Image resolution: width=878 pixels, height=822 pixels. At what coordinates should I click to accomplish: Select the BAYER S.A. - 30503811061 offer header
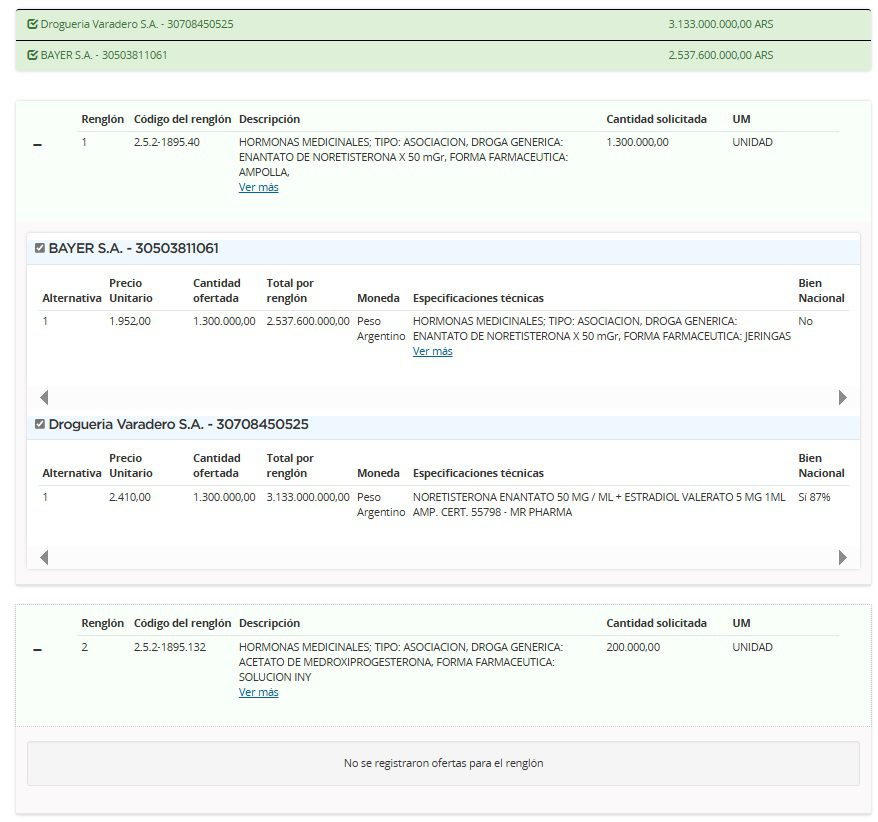pos(133,249)
